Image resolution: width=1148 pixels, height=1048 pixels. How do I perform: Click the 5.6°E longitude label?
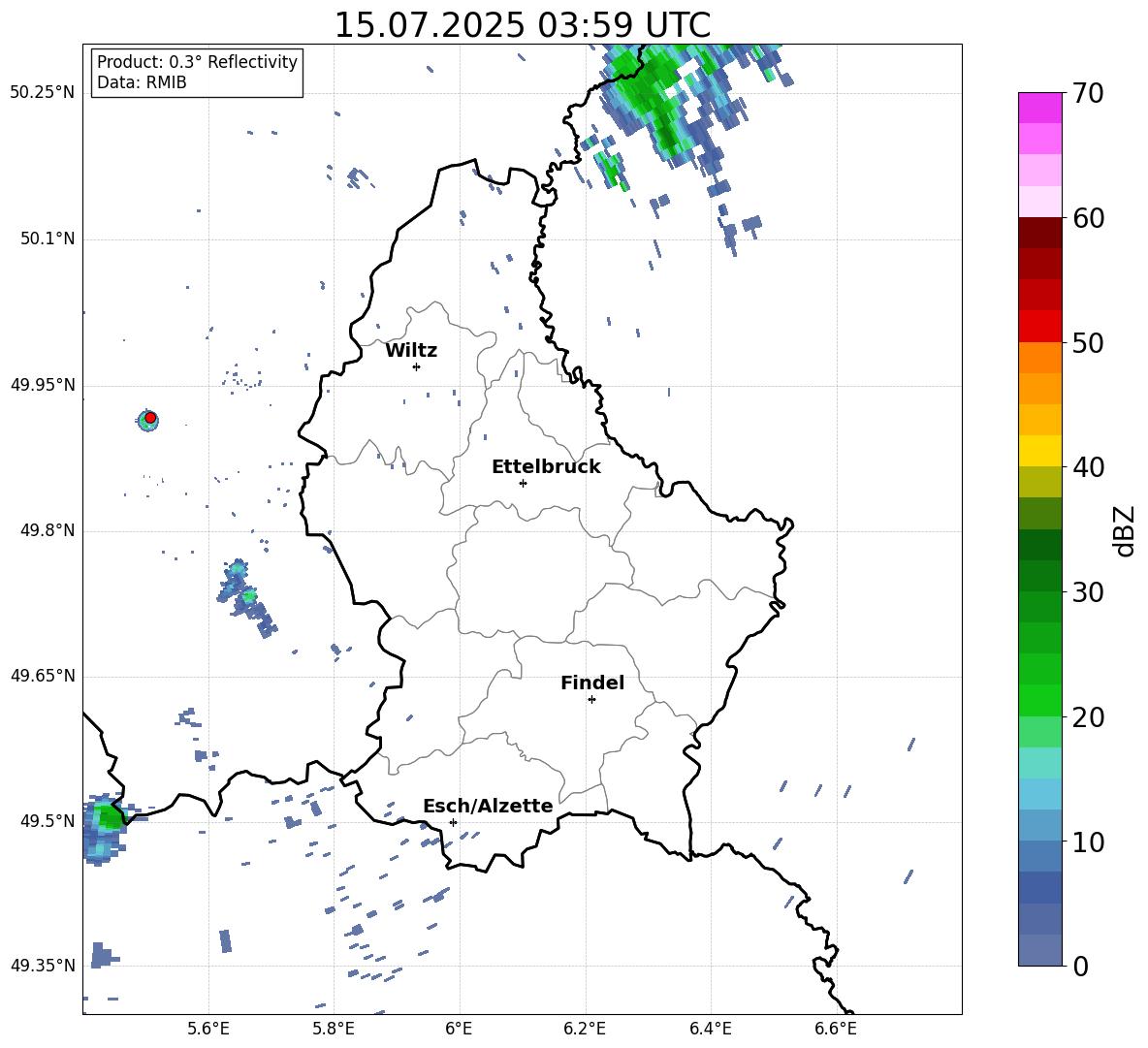pyautogui.click(x=208, y=1029)
